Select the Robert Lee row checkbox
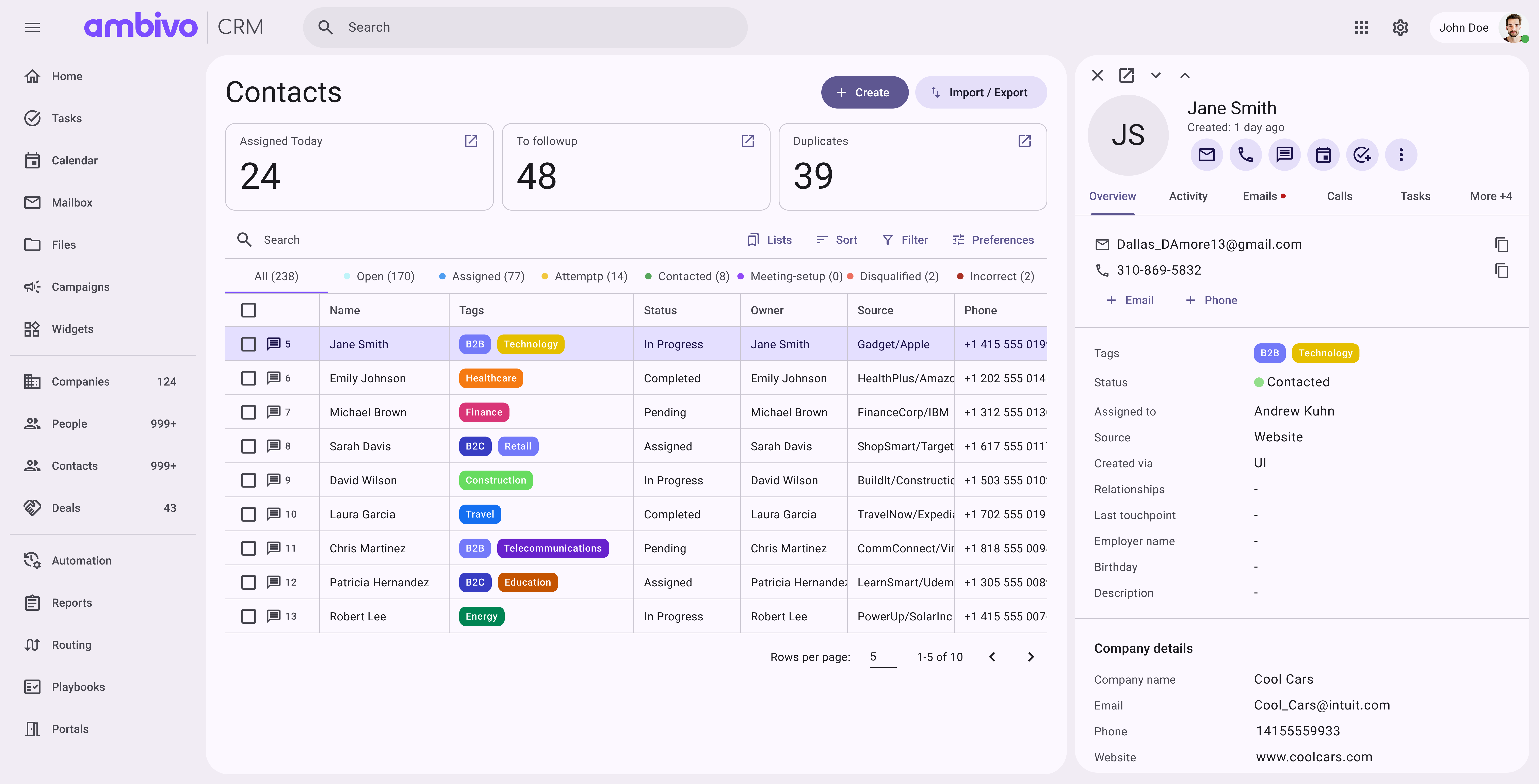 point(248,616)
